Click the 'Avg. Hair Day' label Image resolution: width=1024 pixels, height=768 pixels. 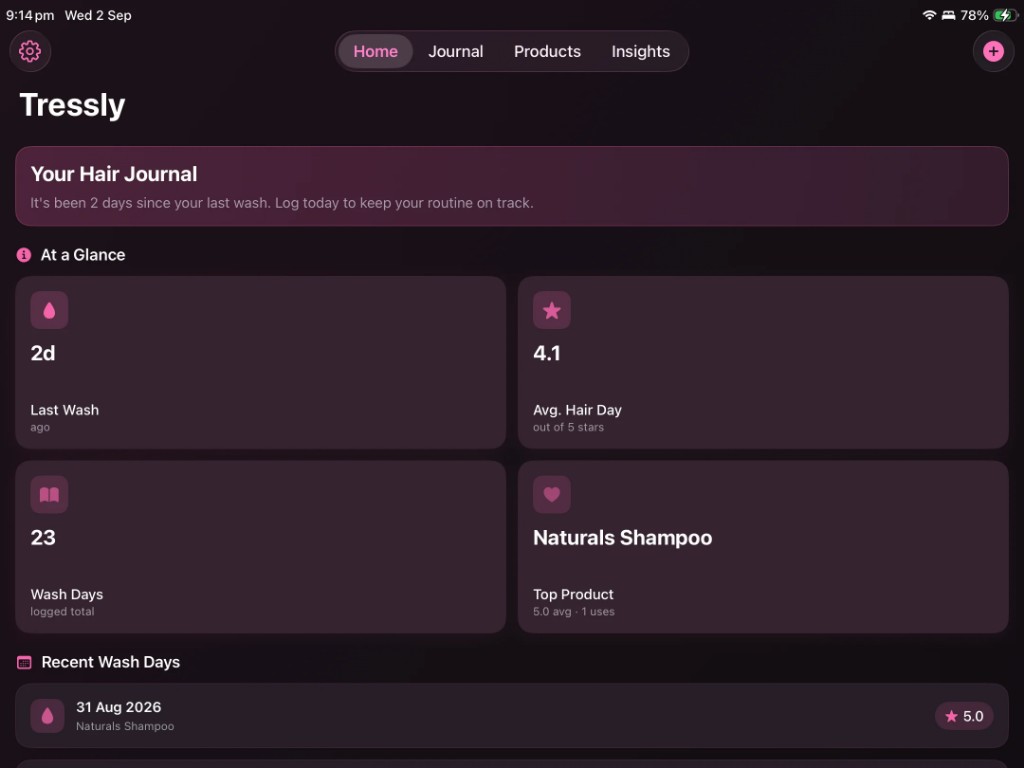[577, 410]
